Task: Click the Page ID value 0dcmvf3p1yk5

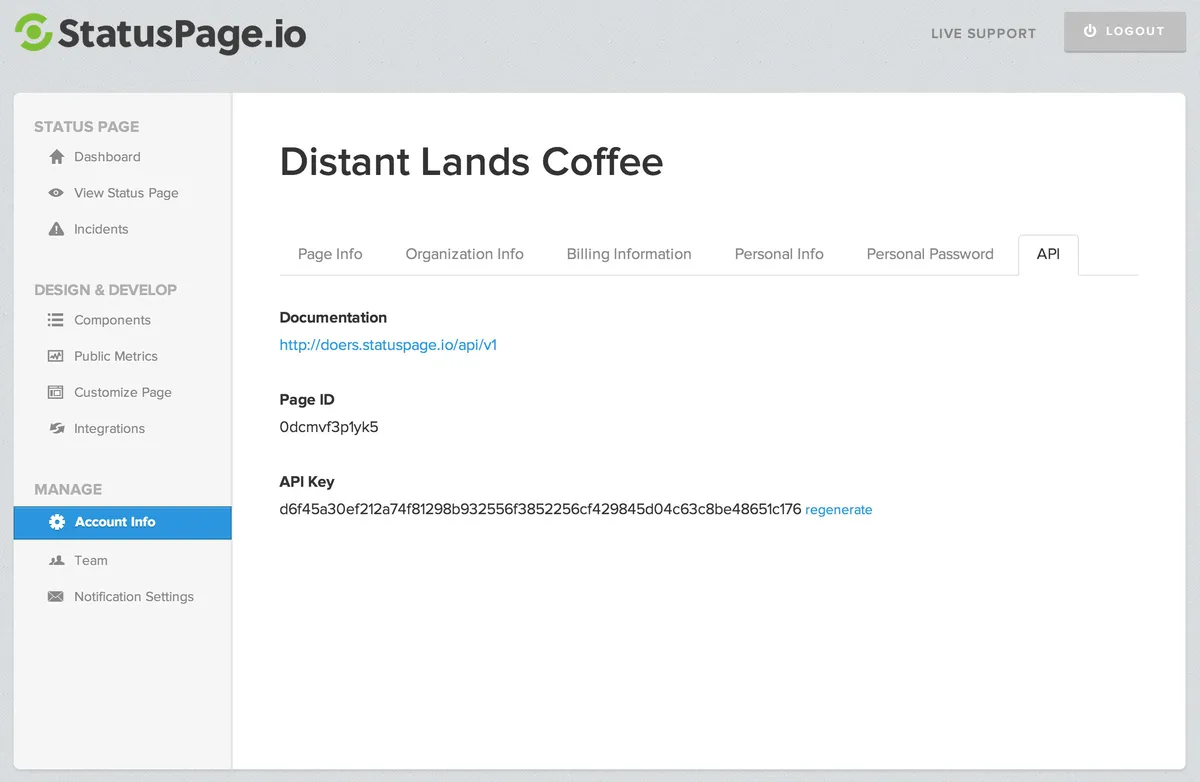Action: (x=329, y=427)
